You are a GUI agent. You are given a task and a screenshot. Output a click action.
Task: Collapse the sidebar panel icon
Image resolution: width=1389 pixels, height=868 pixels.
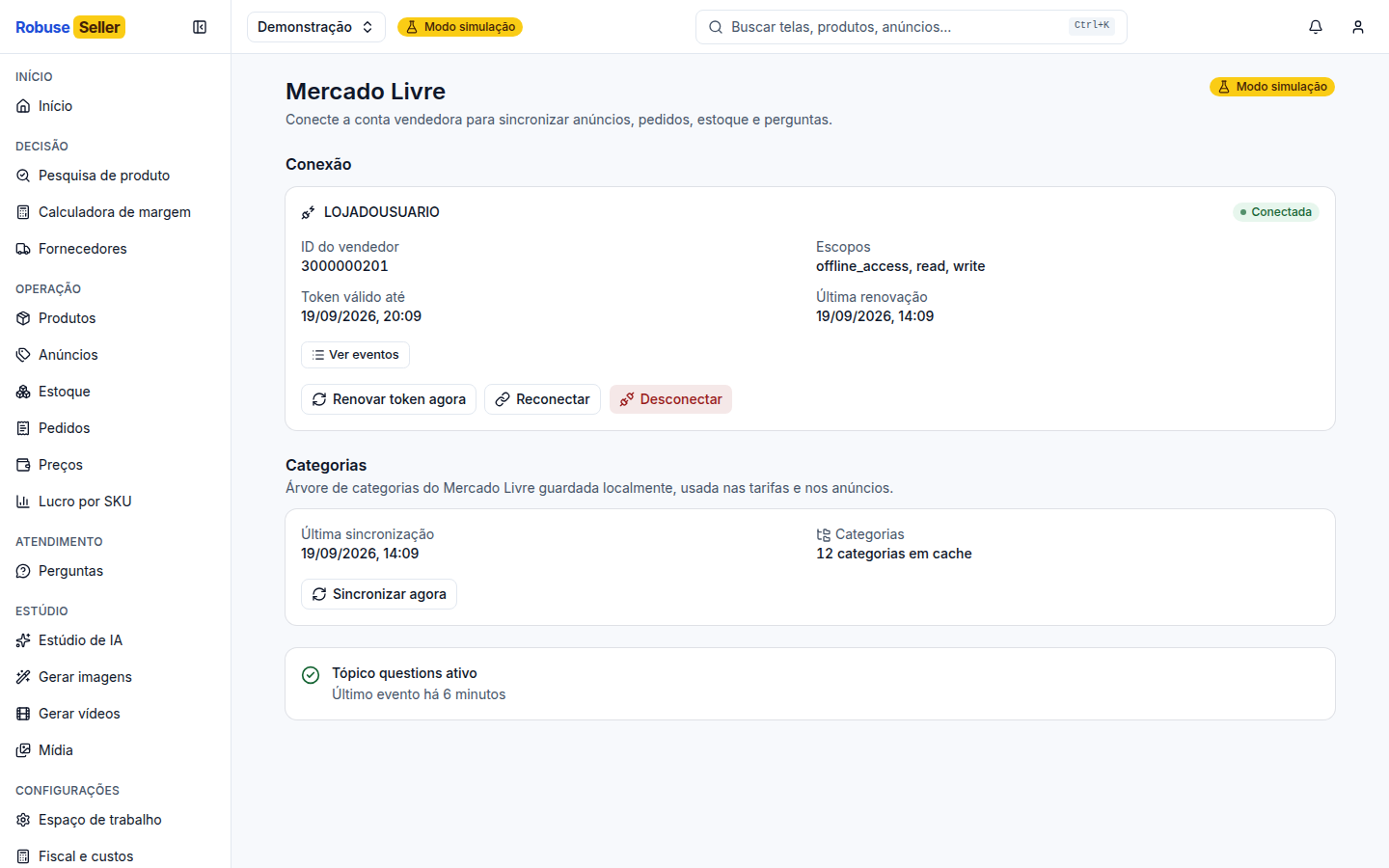pyautogui.click(x=200, y=27)
